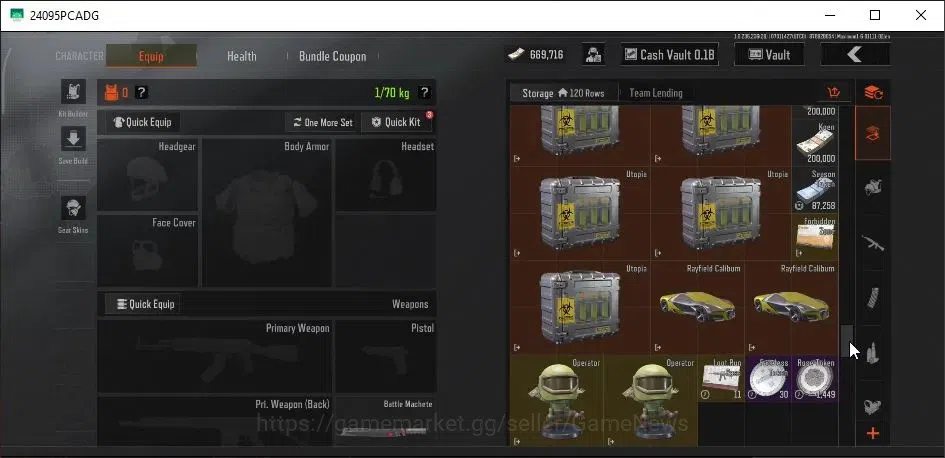Screen dimensions: 945x458
Task: Open the Cash Vault 0.1B button
Action: (670, 55)
